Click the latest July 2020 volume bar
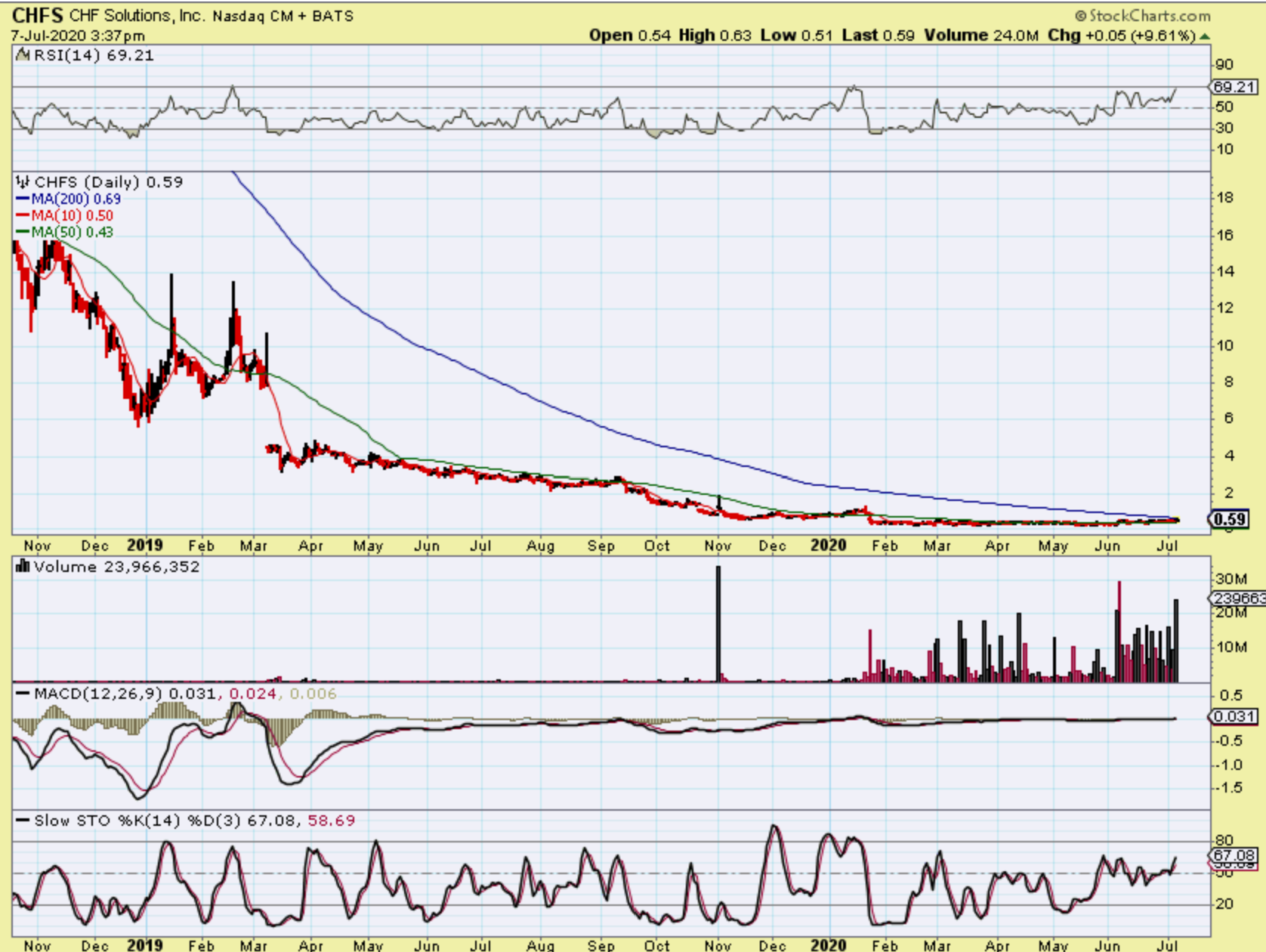Image resolution: width=1266 pixels, height=952 pixels. pyautogui.click(x=1176, y=641)
